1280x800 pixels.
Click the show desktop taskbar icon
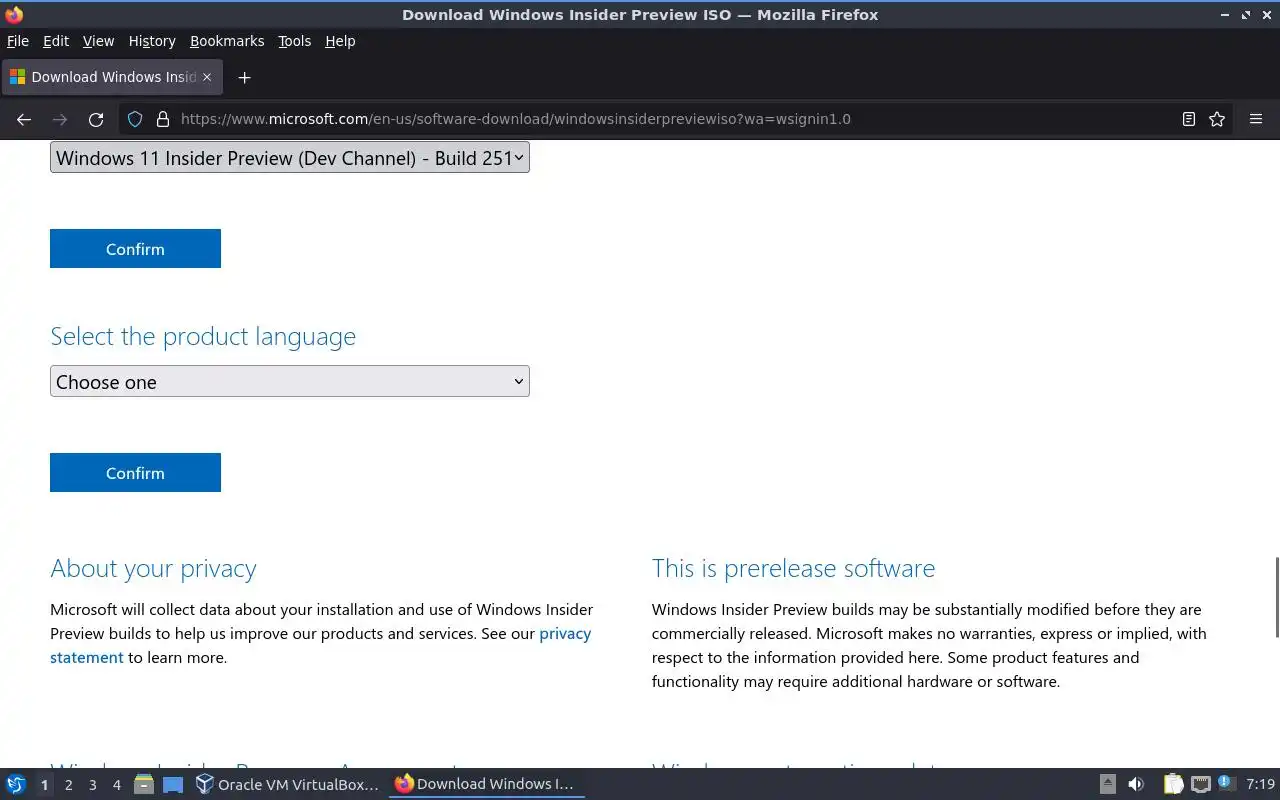pos(173,785)
